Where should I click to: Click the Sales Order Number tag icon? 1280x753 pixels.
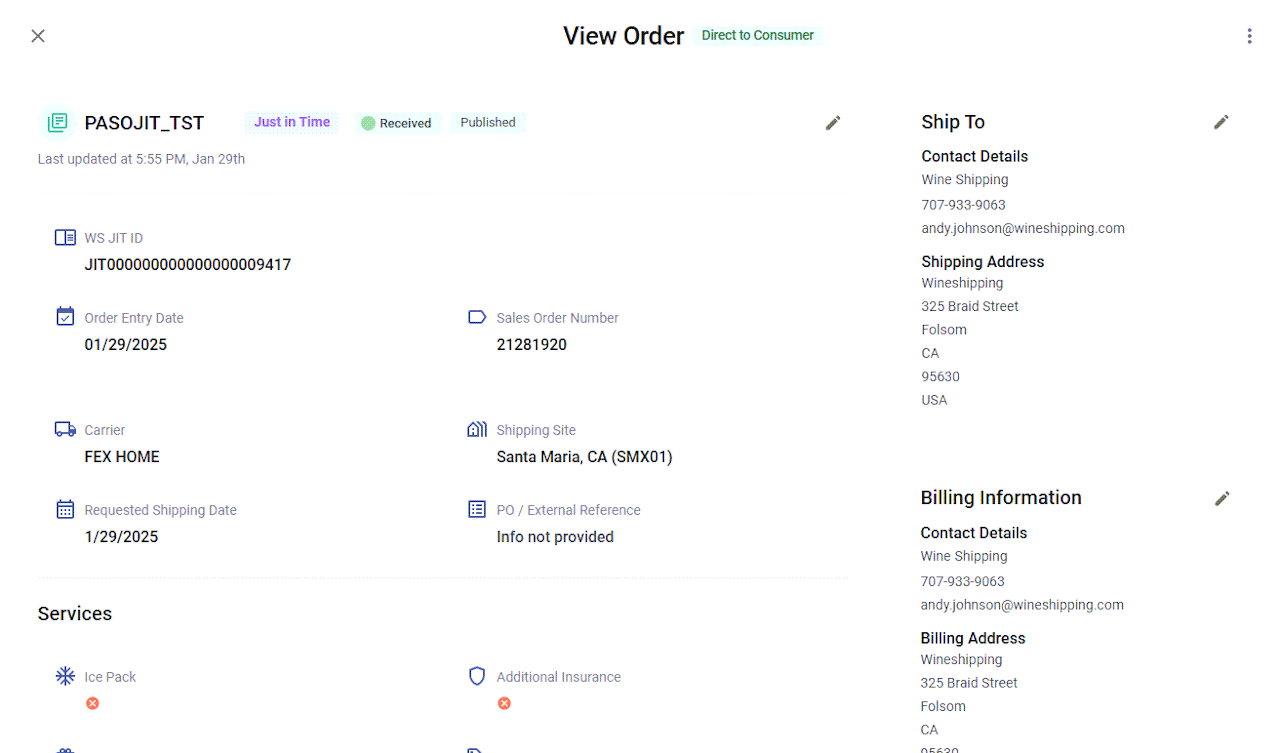pos(477,317)
